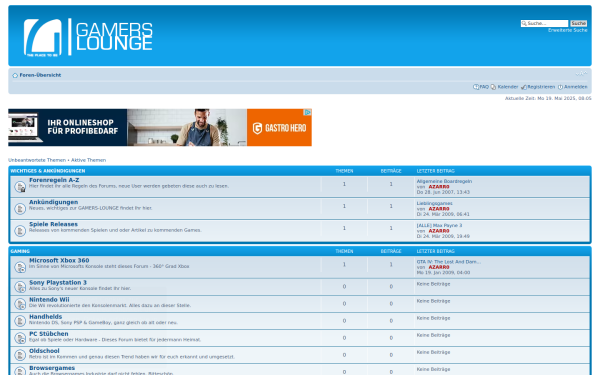Click the Aktuelle Zeit timestamp text
Image resolution: width=600 pixels, height=375 pixels.
(x=548, y=98)
